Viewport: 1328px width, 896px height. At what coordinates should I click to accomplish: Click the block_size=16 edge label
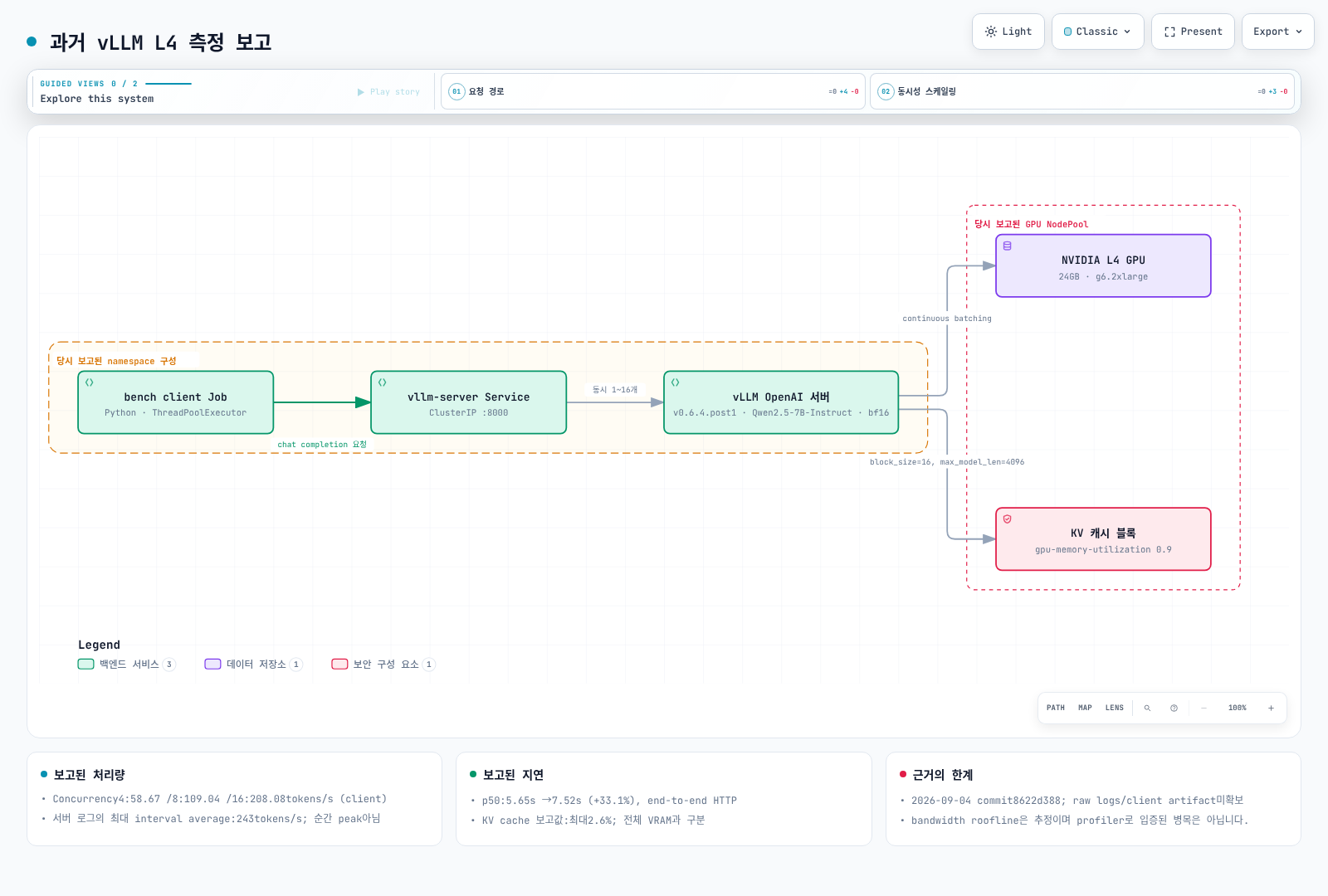(x=947, y=462)
